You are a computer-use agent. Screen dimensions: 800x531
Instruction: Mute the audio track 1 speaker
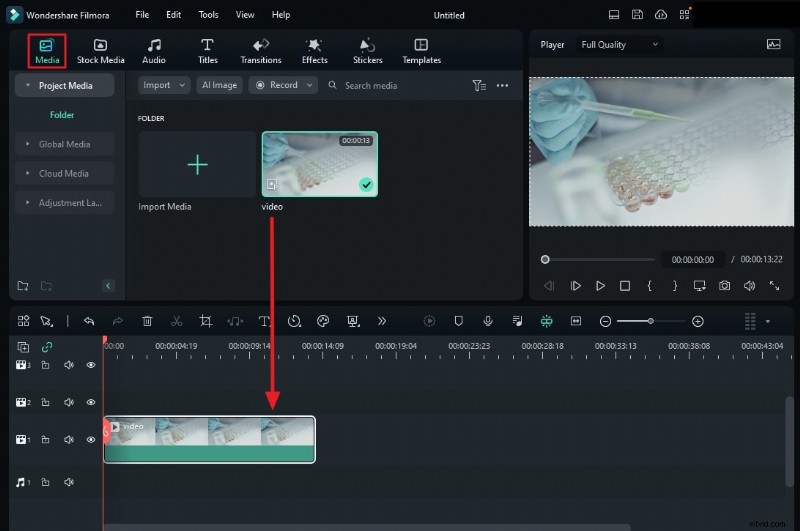tap(69, 482)
